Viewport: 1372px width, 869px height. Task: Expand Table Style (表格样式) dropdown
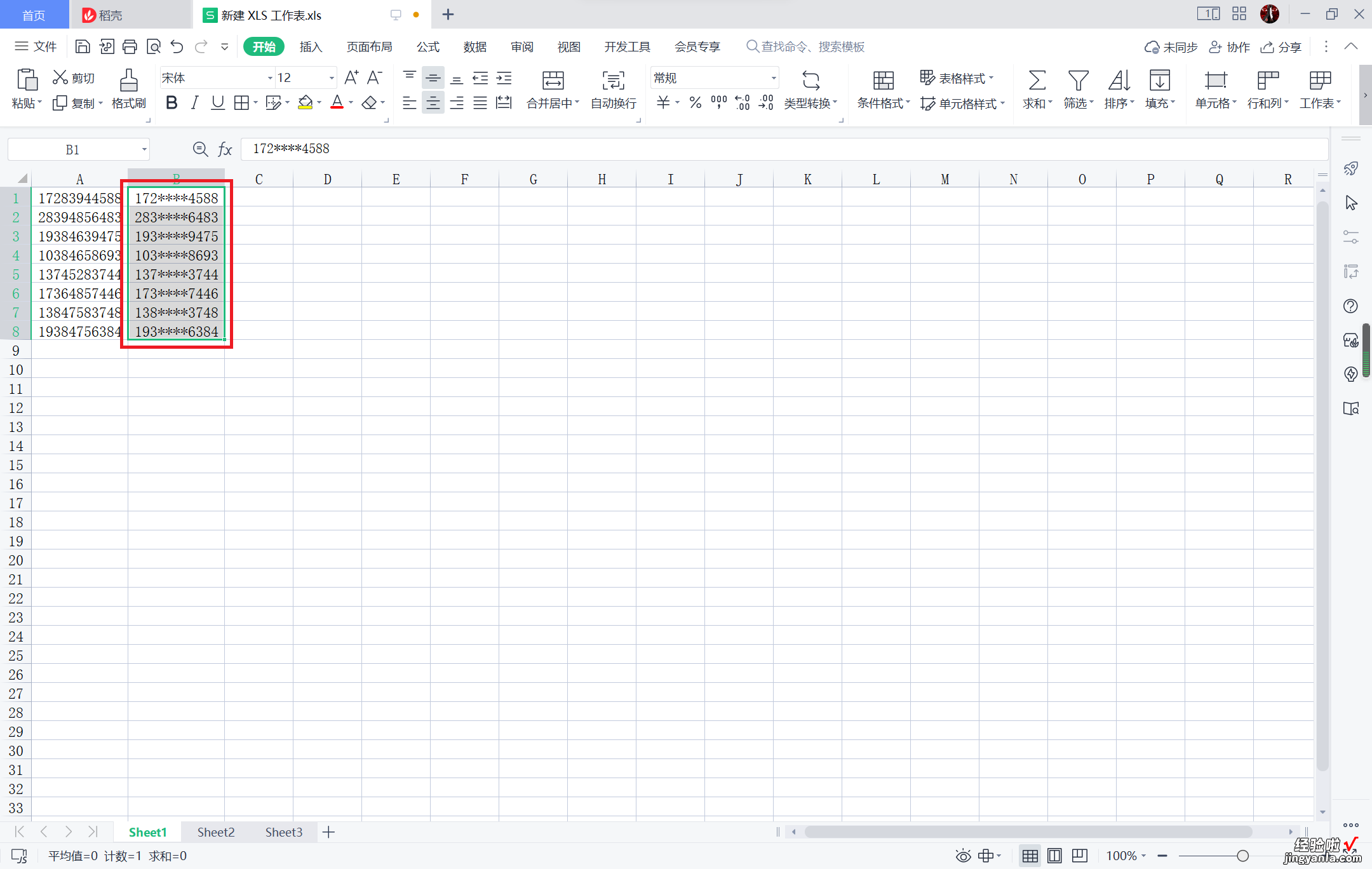pos(991,78)
